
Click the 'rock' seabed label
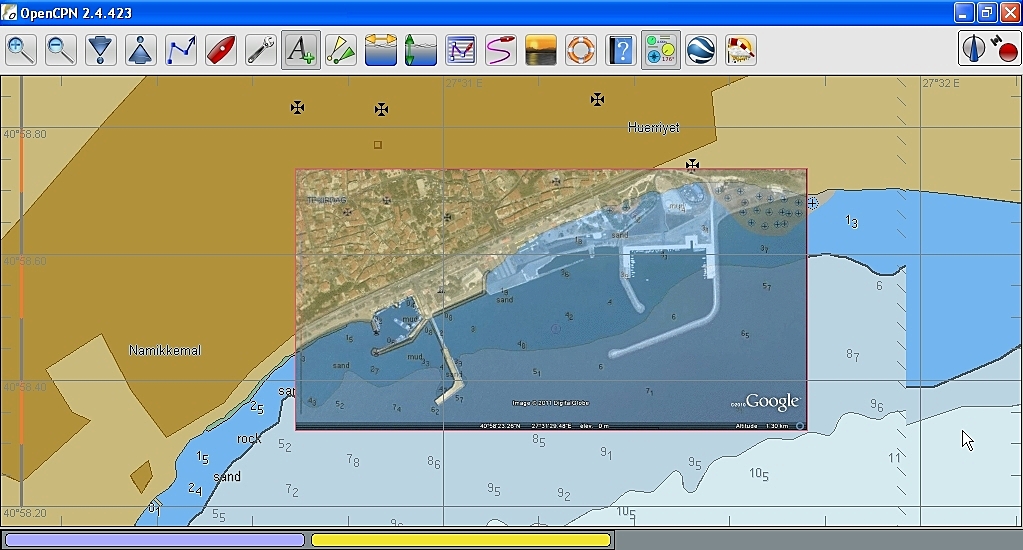pyautogui.click(x=249, y=439)
